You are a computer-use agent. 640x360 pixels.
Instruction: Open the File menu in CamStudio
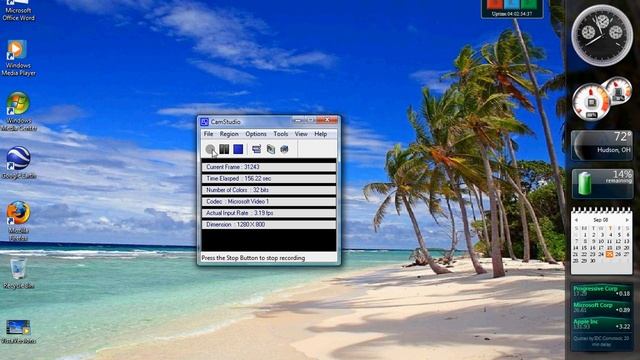point(208,134)
